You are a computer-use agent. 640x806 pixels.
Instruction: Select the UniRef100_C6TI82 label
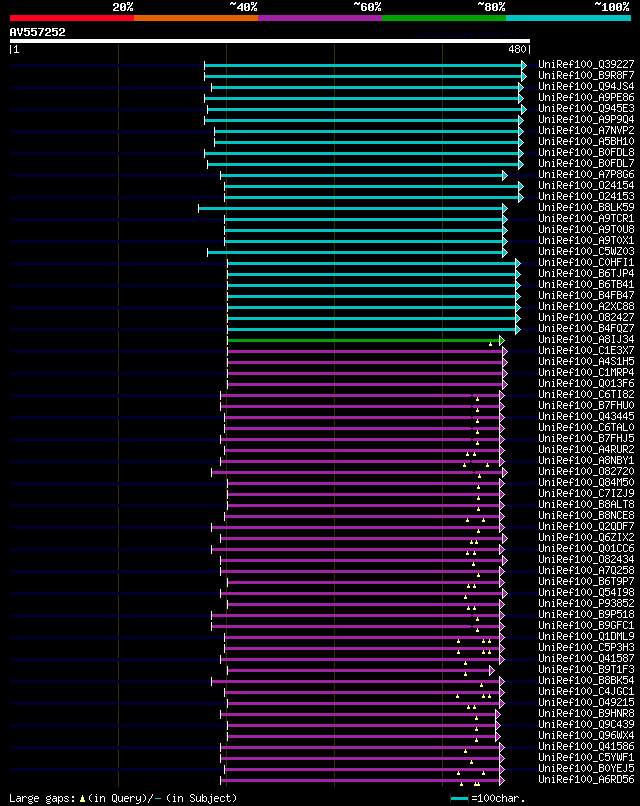pyautogui.click(x=586, y=395)
